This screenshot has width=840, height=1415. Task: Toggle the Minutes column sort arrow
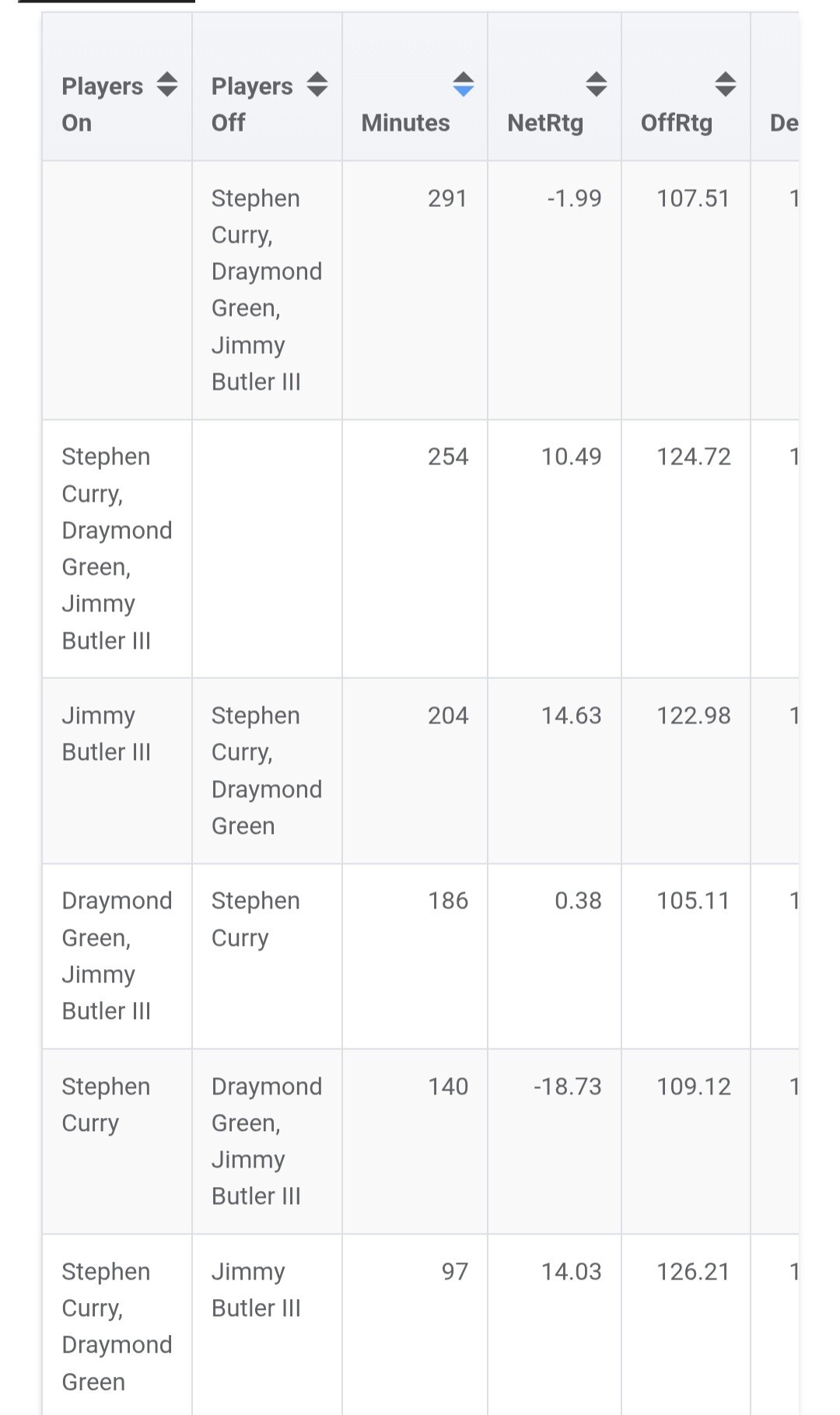coord(463,84)
